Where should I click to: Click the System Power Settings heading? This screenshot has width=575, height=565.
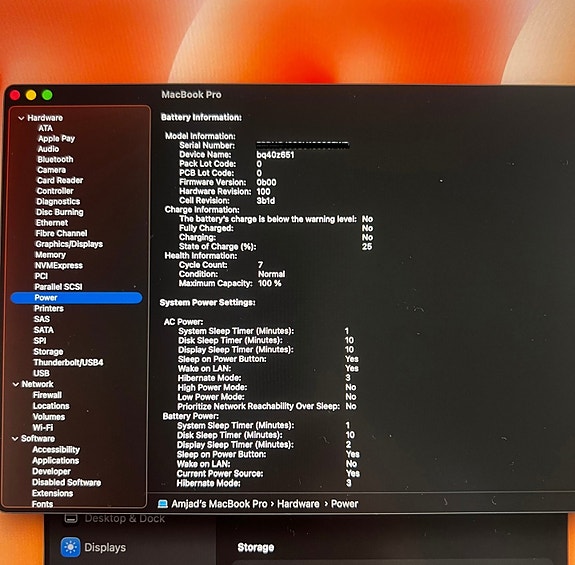[x=208, y=302]
